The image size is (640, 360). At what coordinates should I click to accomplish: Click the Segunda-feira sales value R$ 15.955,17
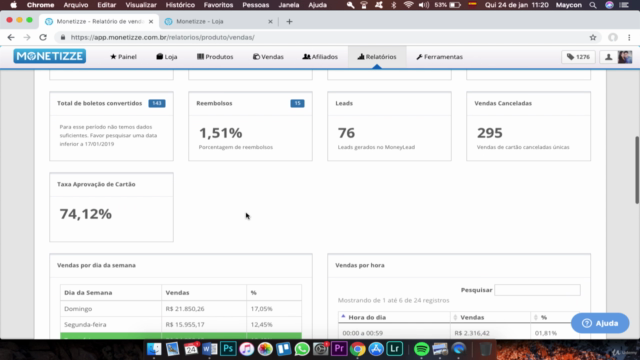(x=185, y=324)
